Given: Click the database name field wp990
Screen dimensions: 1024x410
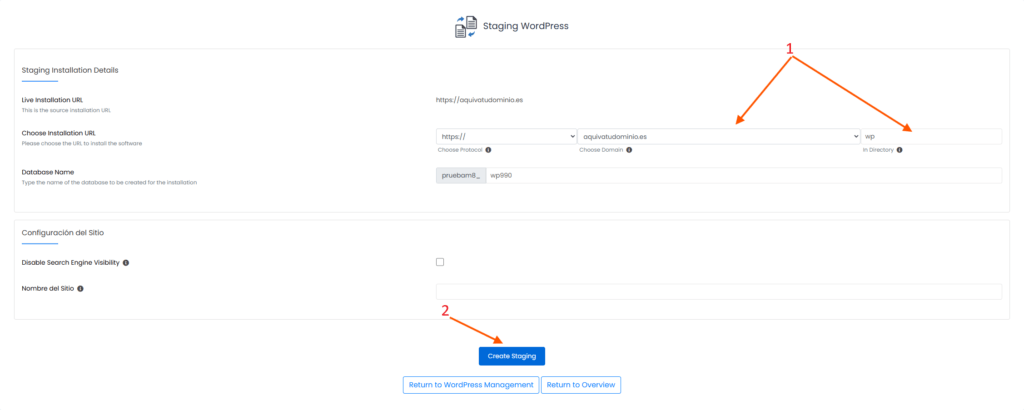Looking at the screenshot, I should click(744, 176).
